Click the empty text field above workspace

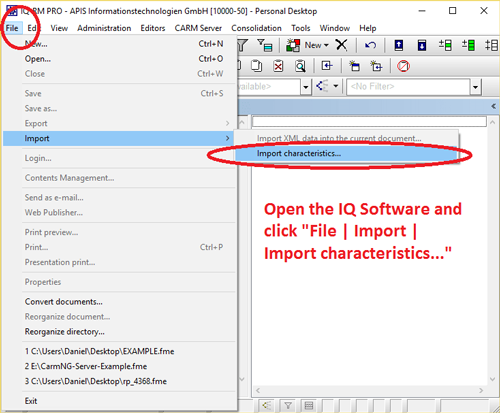coord(369,122)
